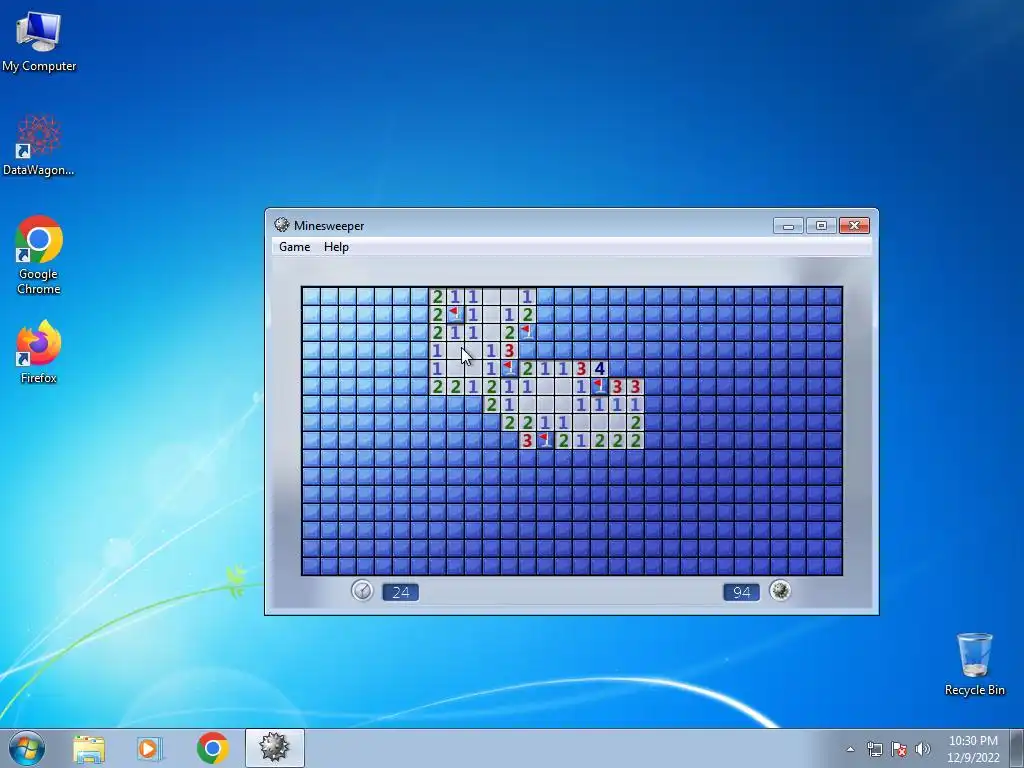Open the Recycle Bin

coord(974,664)
